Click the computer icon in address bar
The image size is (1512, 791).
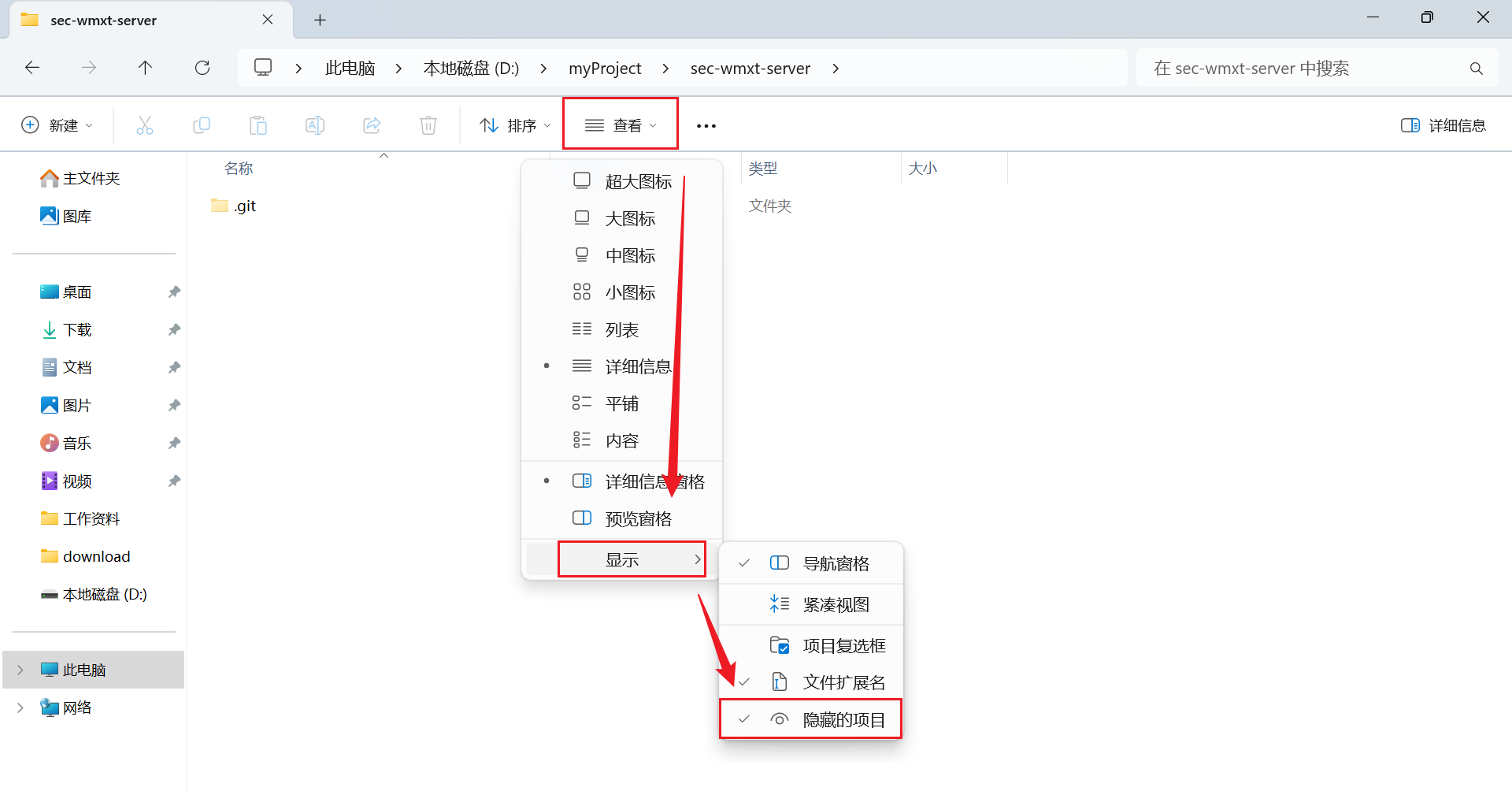[x=263, y=68]
